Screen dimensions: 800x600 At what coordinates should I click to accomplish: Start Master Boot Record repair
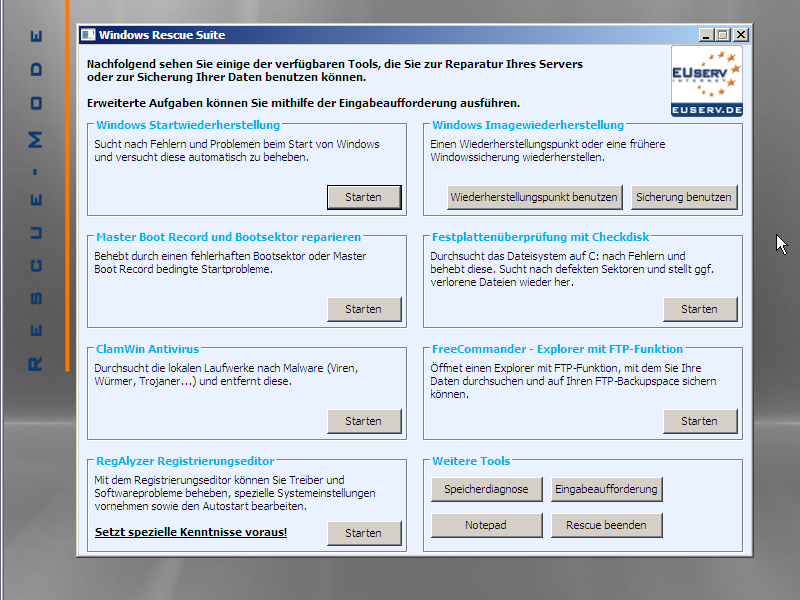pos(364,309)
